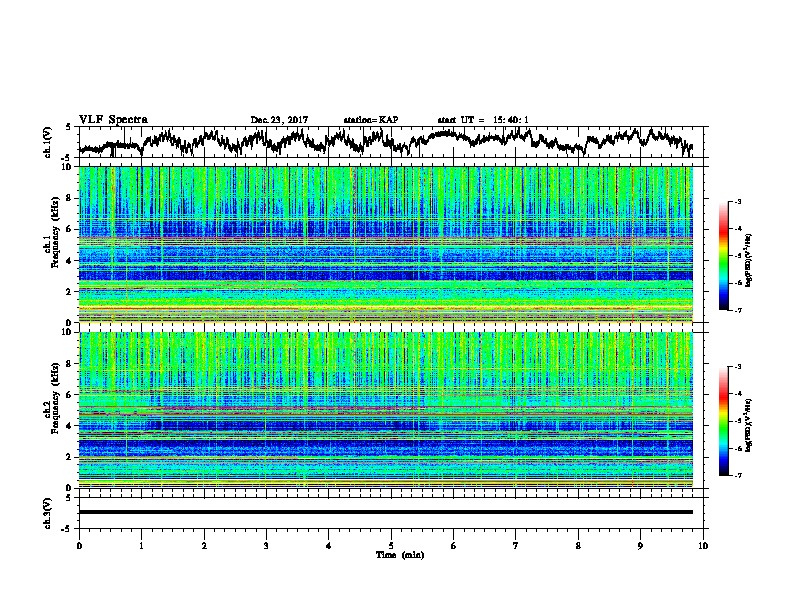Viewport: 792px width, 612px height.
Task: Click the "8" kHz tick on ch.1 spectrogram
Action: pyautogui.click(x=71, y=198)
